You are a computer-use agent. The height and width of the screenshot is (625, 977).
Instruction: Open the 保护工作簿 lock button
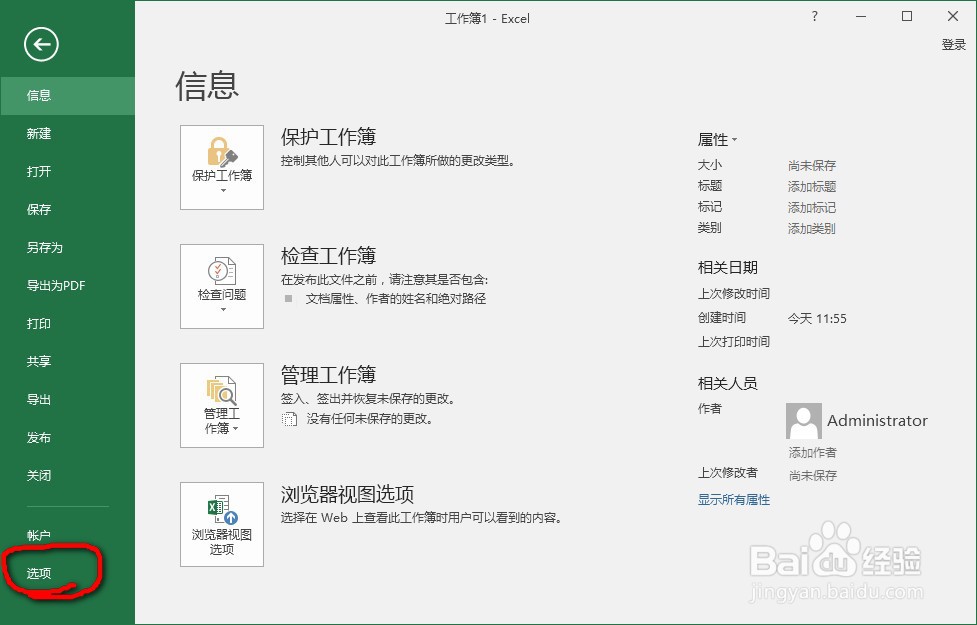point(222,167)
